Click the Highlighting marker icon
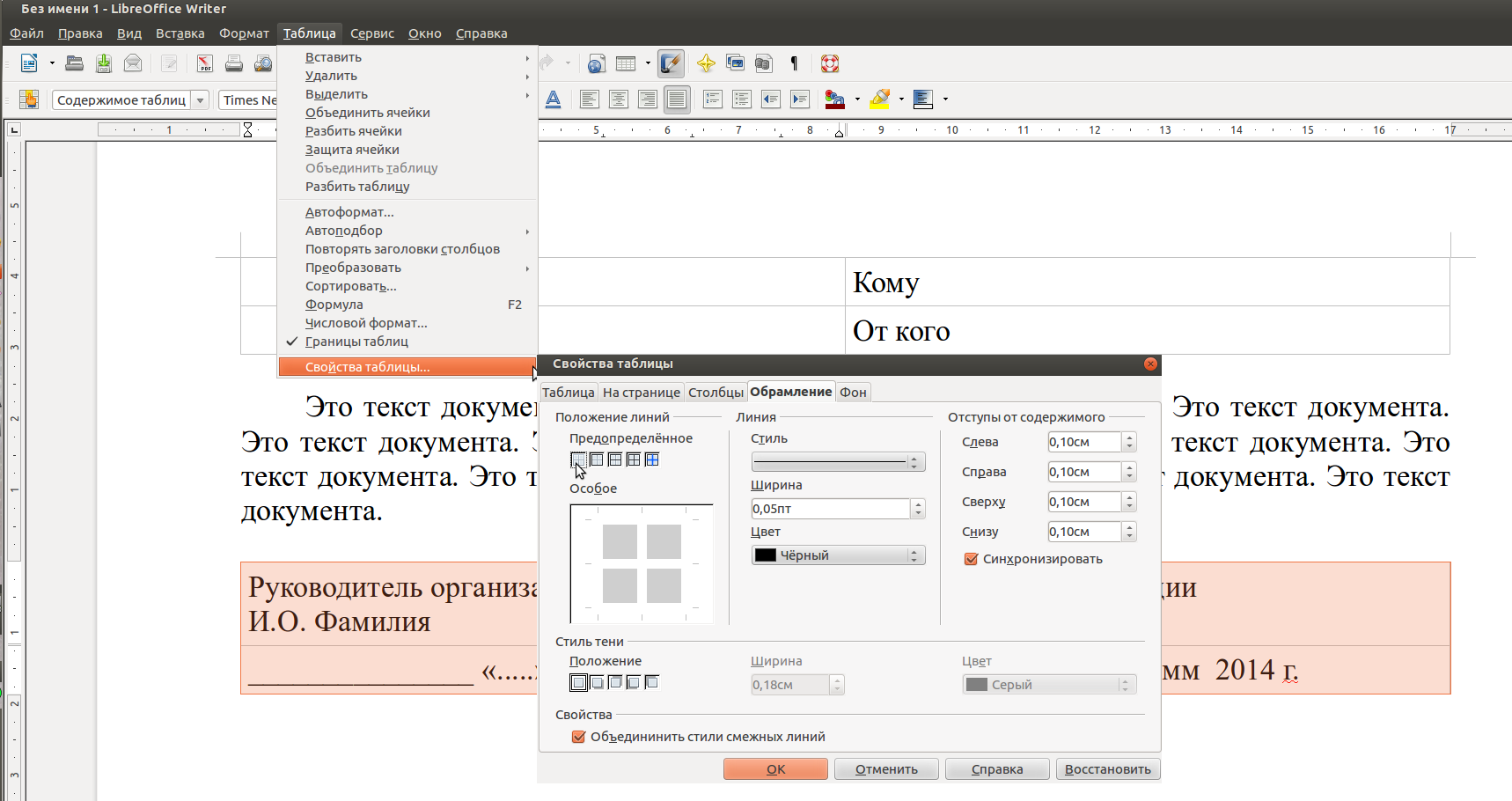The width and height of the screenshot is (1512, 801). pyautogui.click(x=879, y=99)
